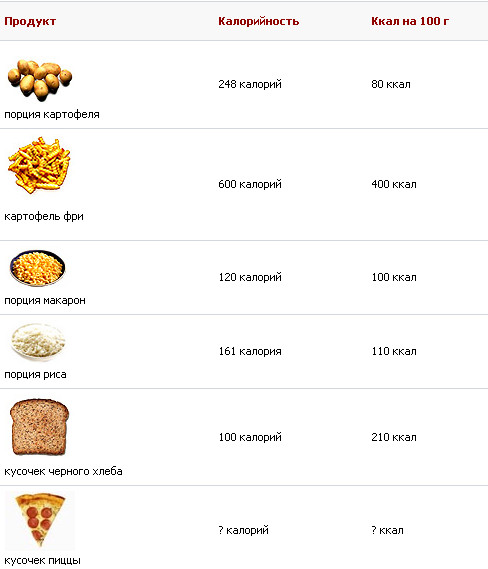Click the french fries picture
Viewport: 488px width, 569px height.
[x=39, y=165]
